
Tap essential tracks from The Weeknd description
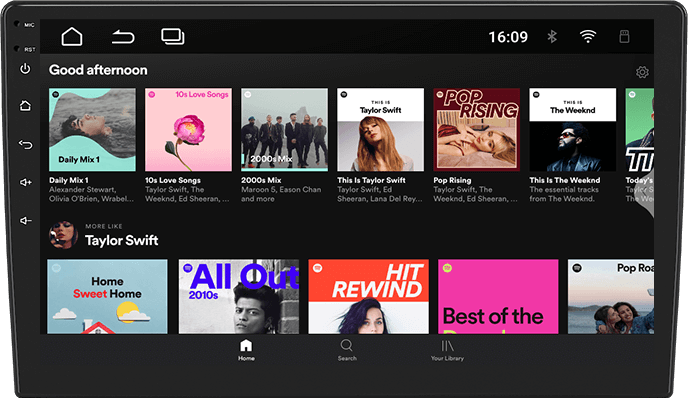564,194
